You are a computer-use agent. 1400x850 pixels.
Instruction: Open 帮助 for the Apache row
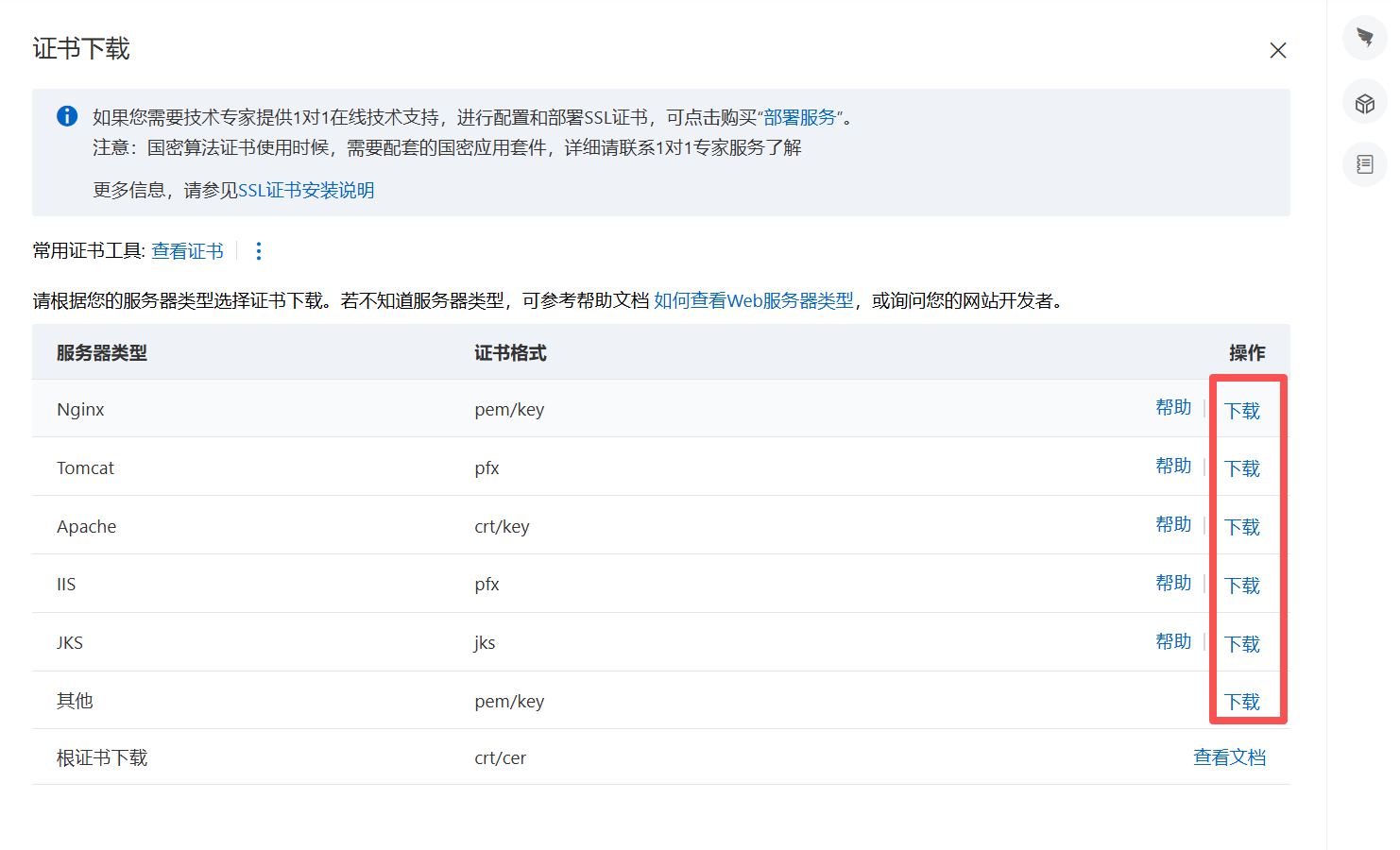point(1173,524)
